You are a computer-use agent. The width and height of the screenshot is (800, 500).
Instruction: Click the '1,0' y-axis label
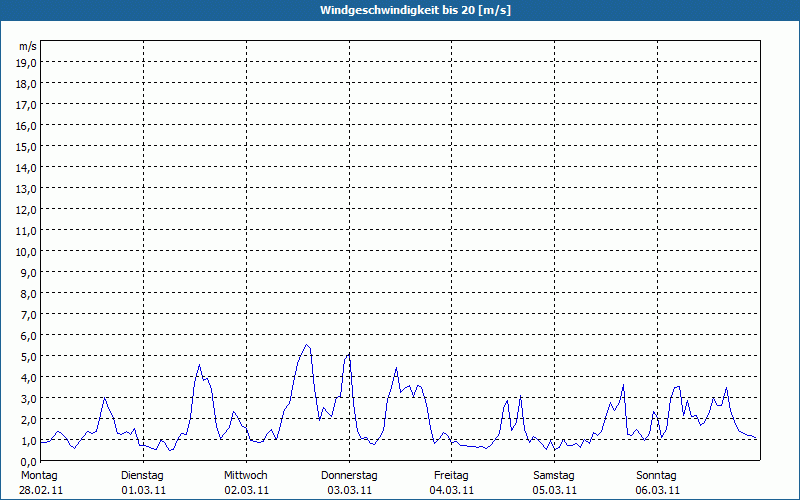[29, 441]
